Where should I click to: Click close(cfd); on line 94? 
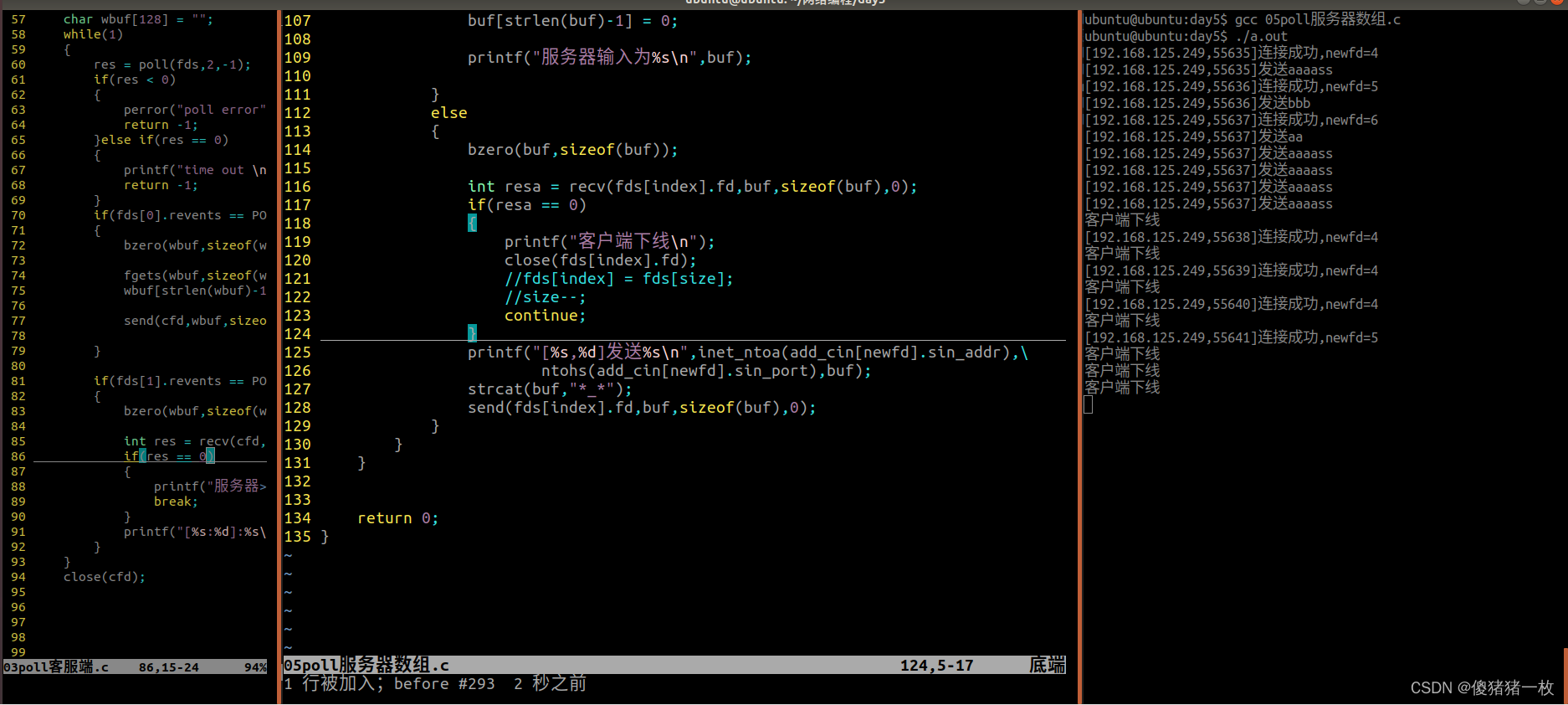click(105, 577)
